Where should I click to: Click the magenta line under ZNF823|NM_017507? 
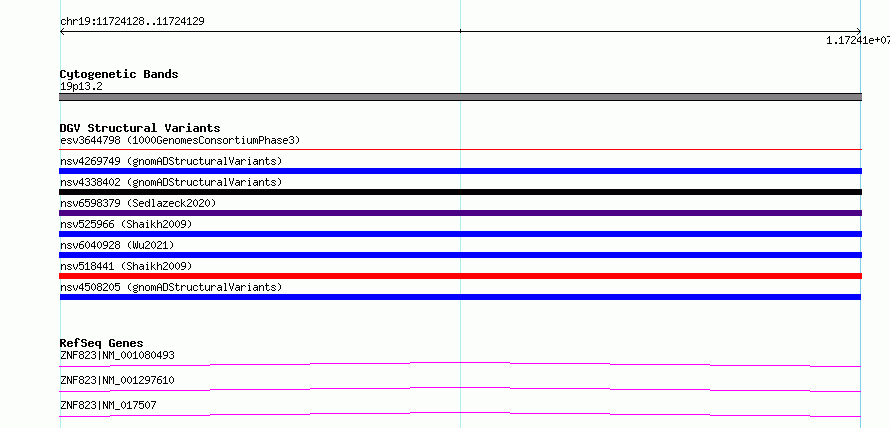(x=460, y=414)
